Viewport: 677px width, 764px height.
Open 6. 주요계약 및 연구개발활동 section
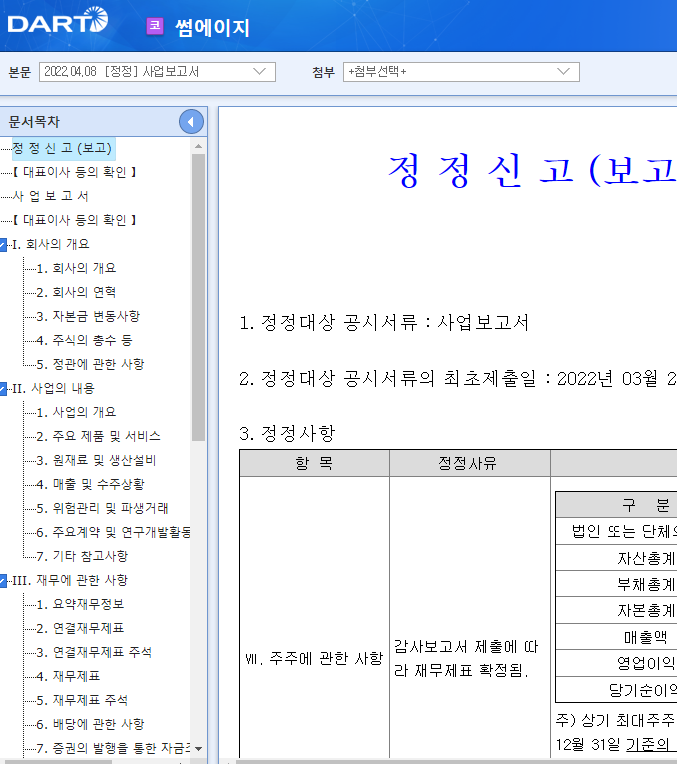113,532
